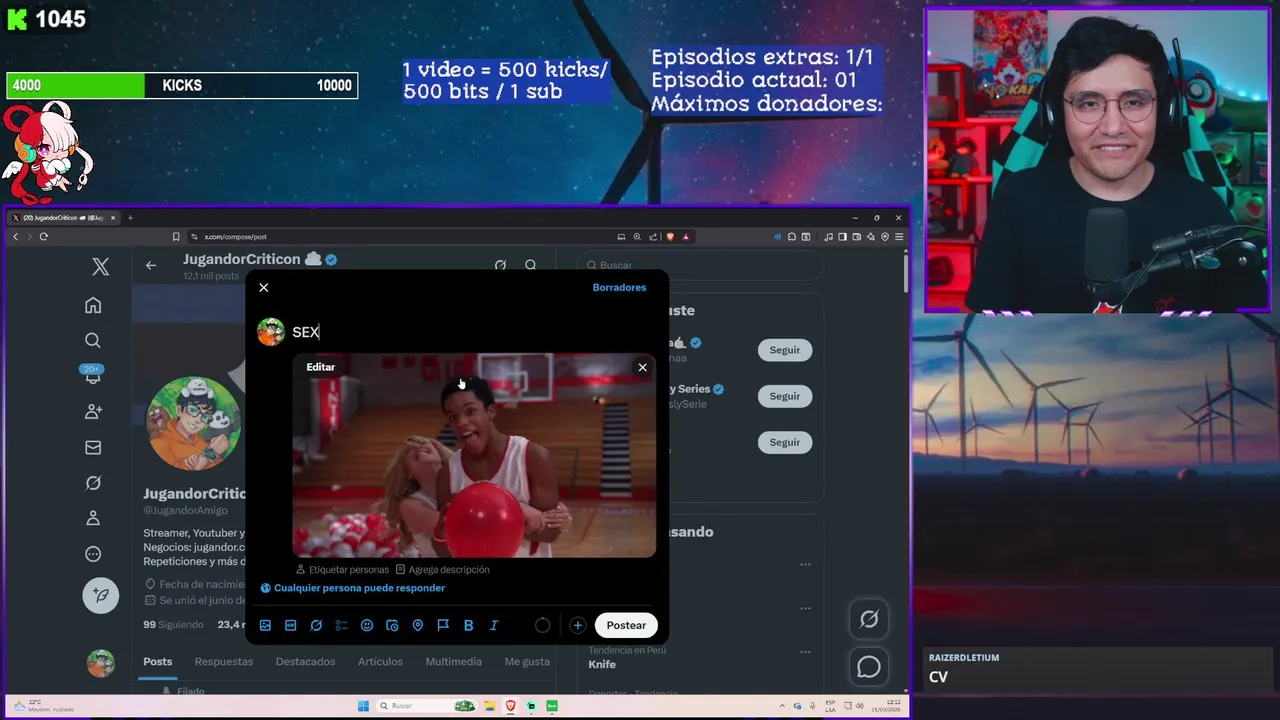Schedule the post with calendar-clock icon
The image size is (1280, 720).
pyautogui.click(x=392, y=625)
